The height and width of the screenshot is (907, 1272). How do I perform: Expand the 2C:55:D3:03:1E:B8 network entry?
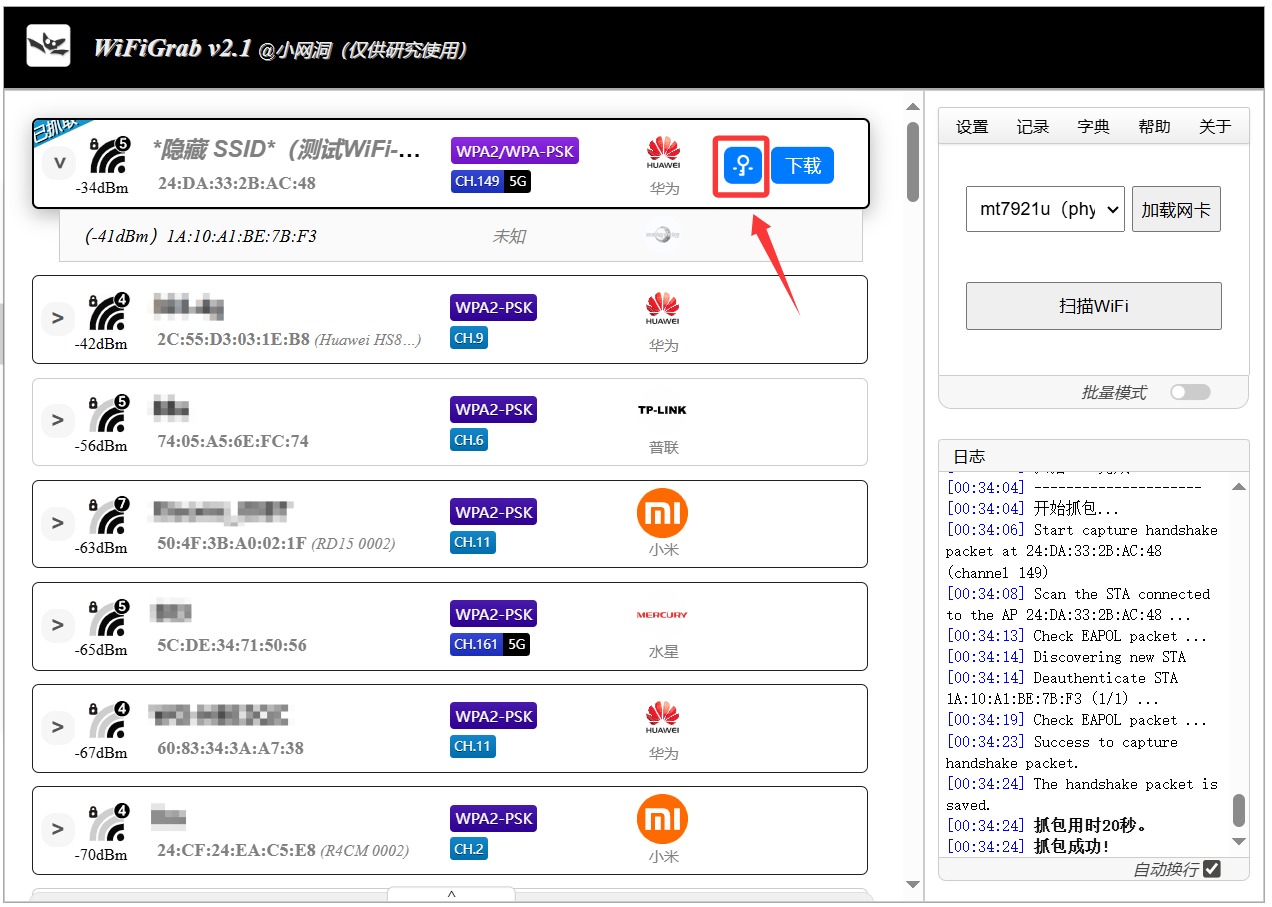[x=58, y=318]
